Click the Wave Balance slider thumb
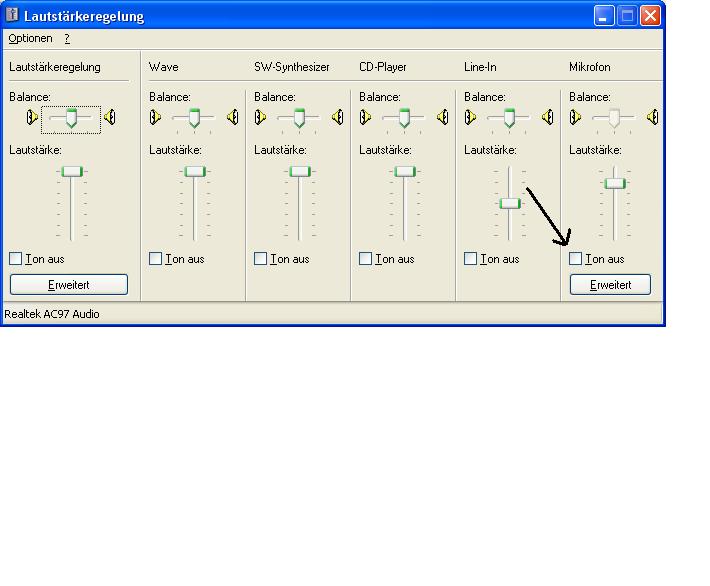The width and height of the screenshot is (710, 586). click(x=194, y=118)
